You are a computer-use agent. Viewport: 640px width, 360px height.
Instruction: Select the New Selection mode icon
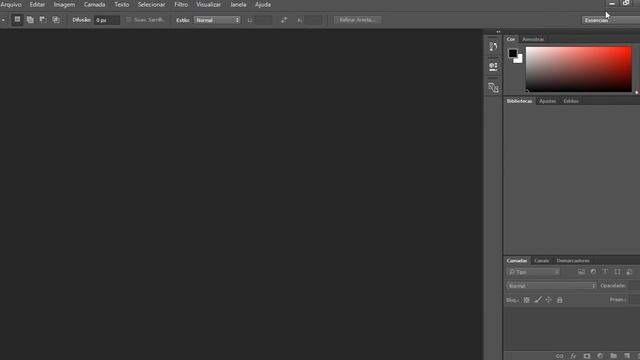[17, 20]
